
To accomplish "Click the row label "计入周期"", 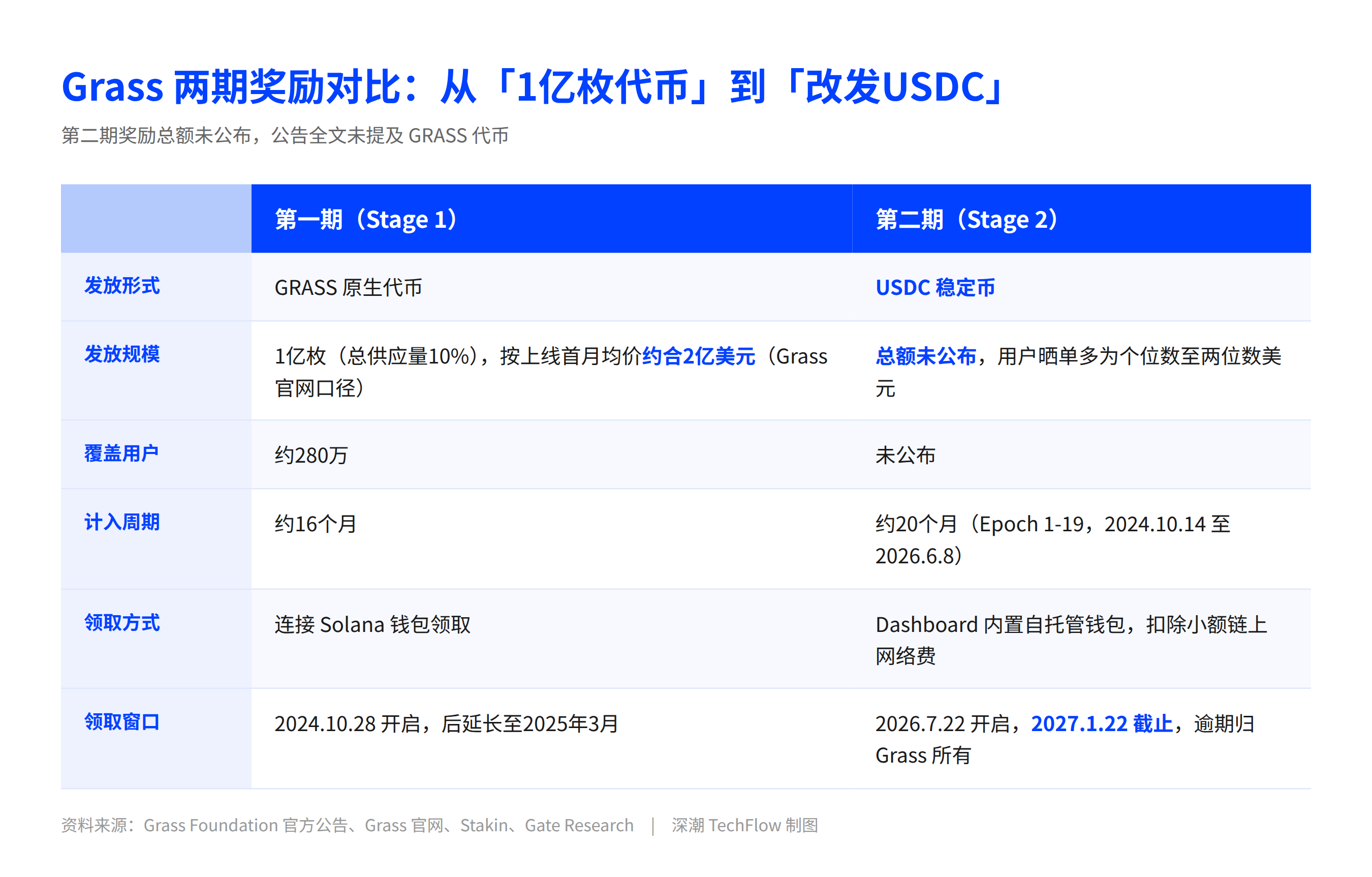I will tap(122, 522).
